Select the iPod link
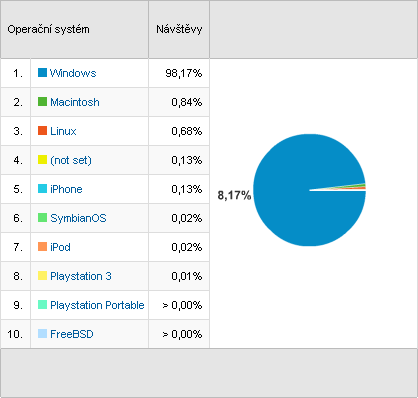This screenshot has width=418, height=398. coord(60,247)
